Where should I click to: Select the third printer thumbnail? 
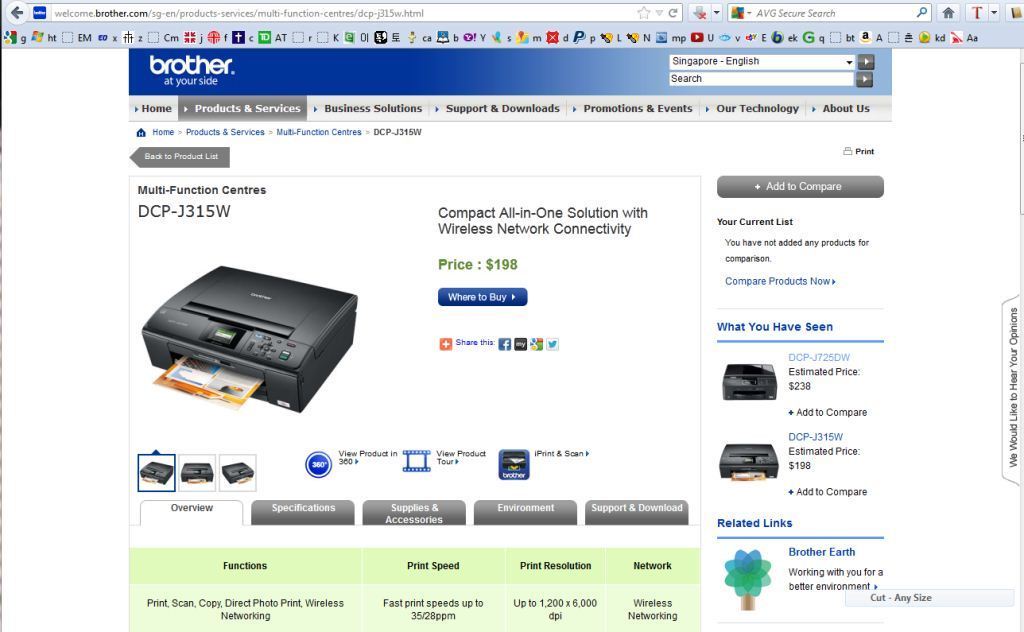(238, 473)
